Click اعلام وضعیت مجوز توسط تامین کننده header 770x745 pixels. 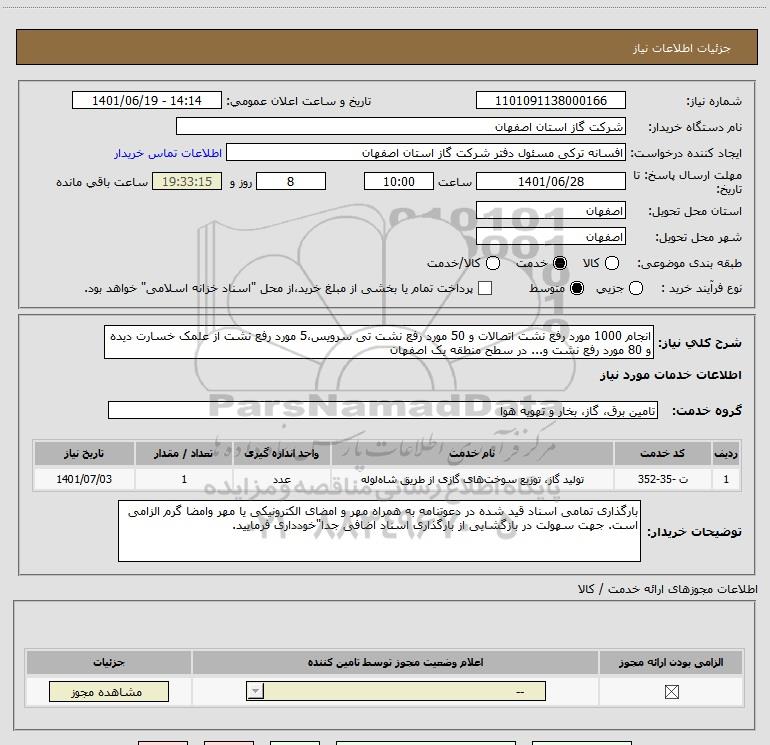(x=395, y=662)
